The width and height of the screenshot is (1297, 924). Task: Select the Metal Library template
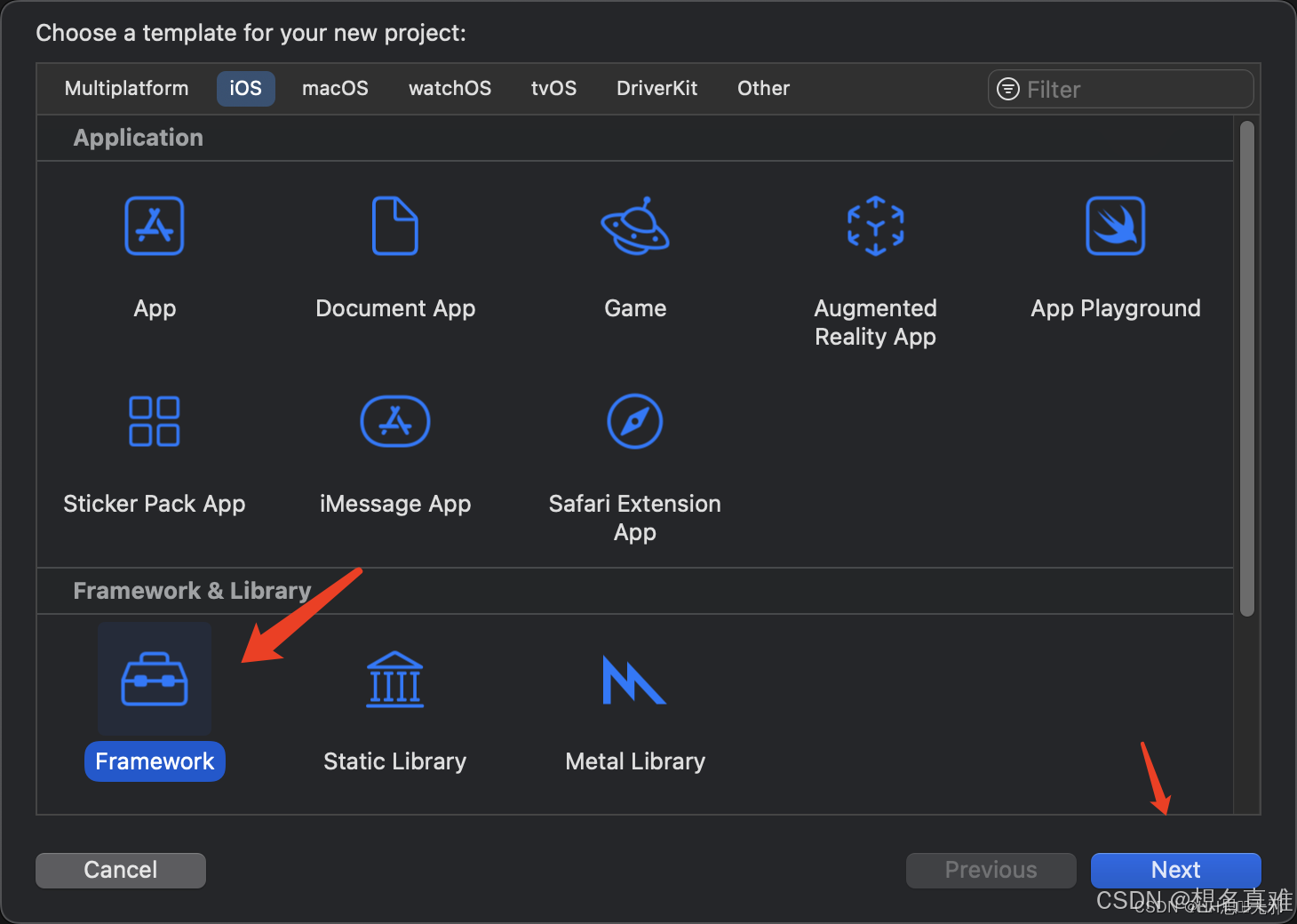tap(634, 680)
